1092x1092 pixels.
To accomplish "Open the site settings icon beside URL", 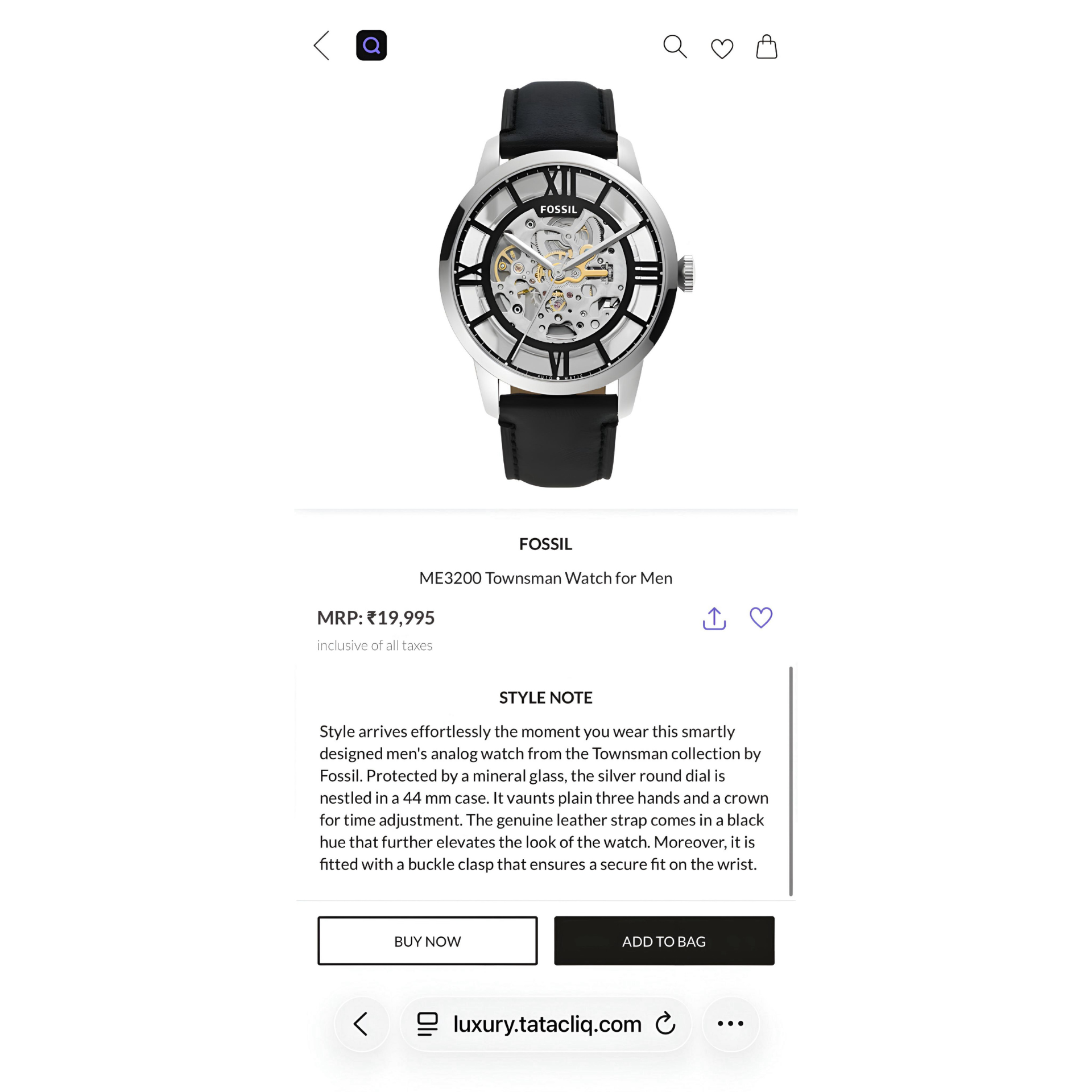I will (x=428, y=1024).
